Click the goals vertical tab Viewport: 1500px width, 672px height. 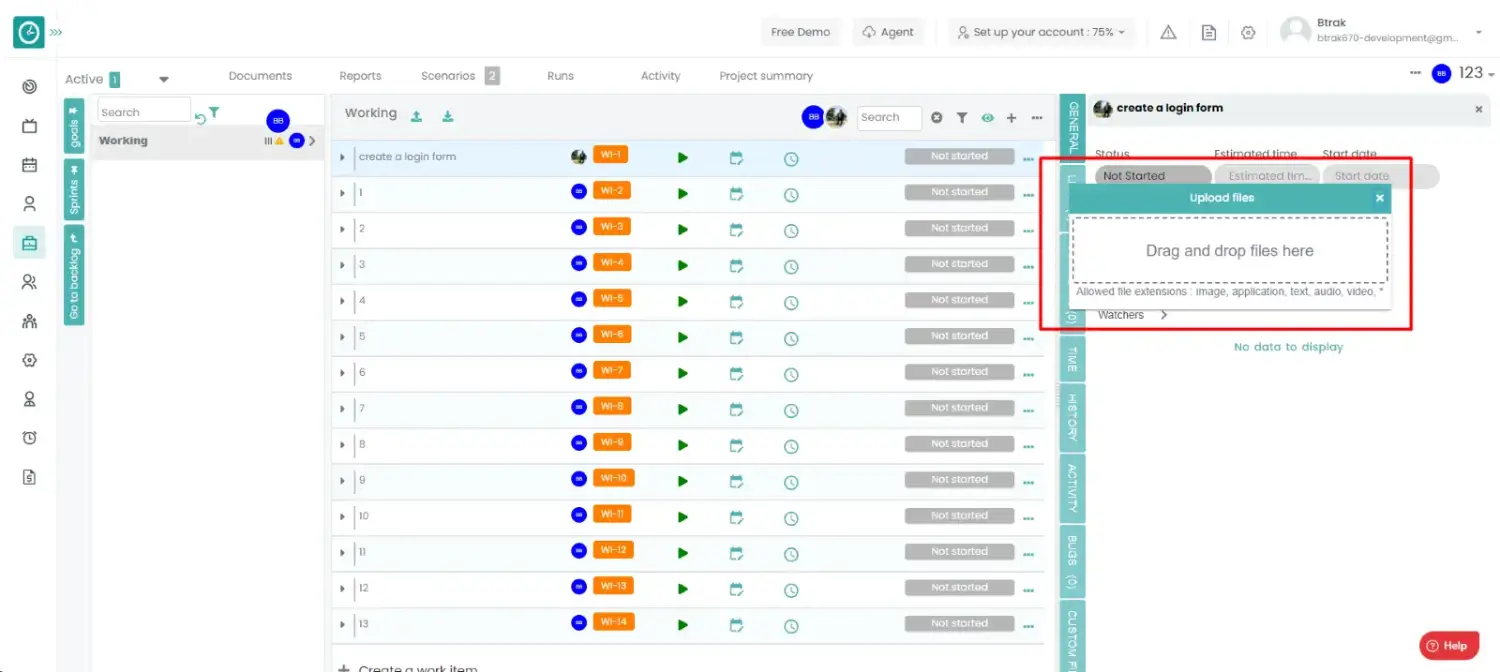(x=74, y=126)
